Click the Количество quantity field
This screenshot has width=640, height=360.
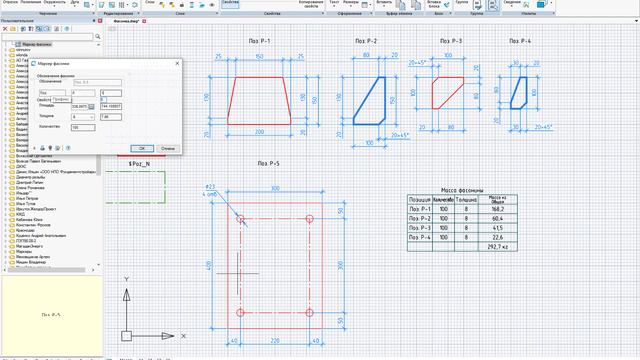coord(83,128)
